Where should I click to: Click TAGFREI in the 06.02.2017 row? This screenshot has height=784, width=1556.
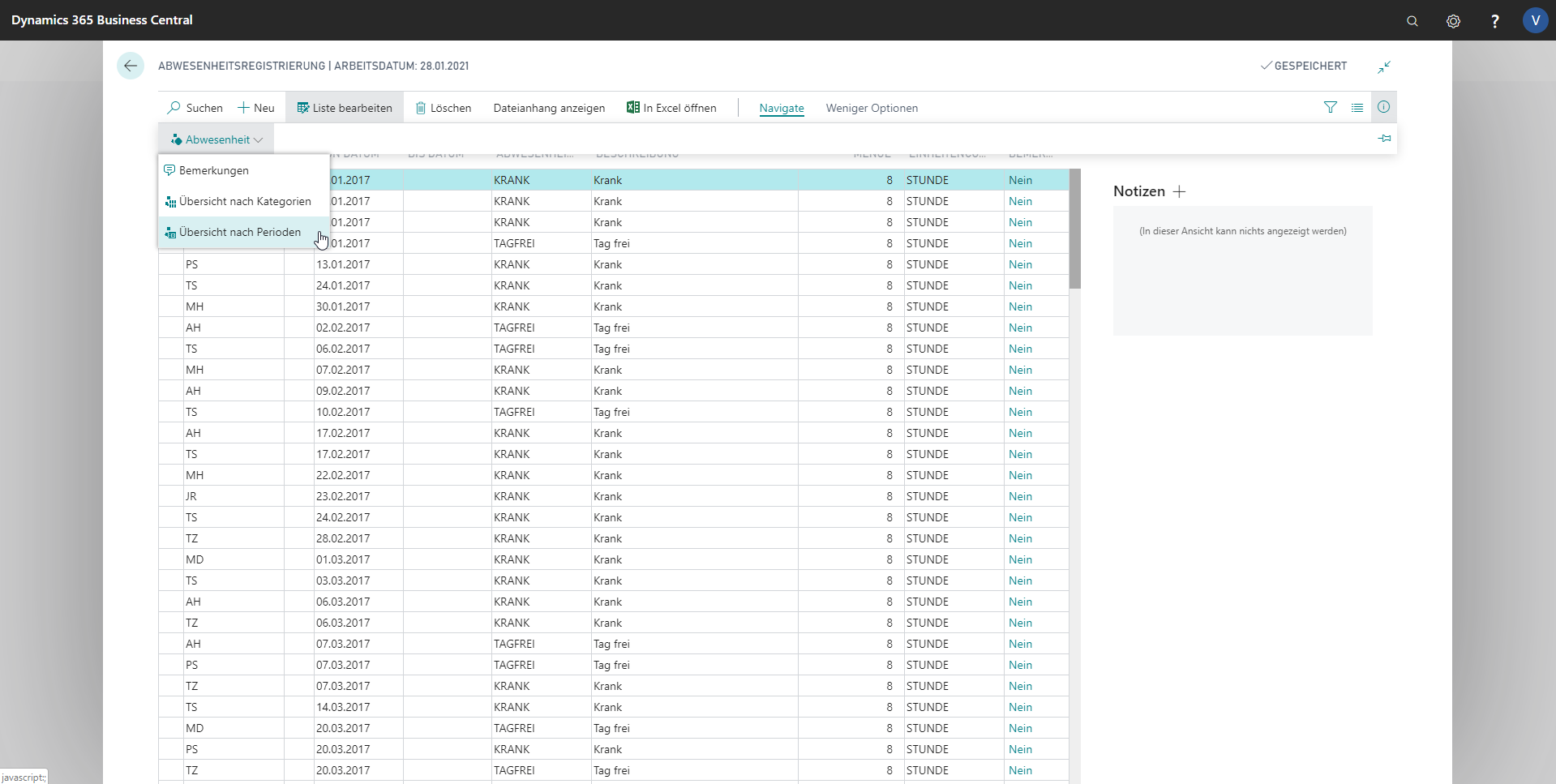coord(541,349)
